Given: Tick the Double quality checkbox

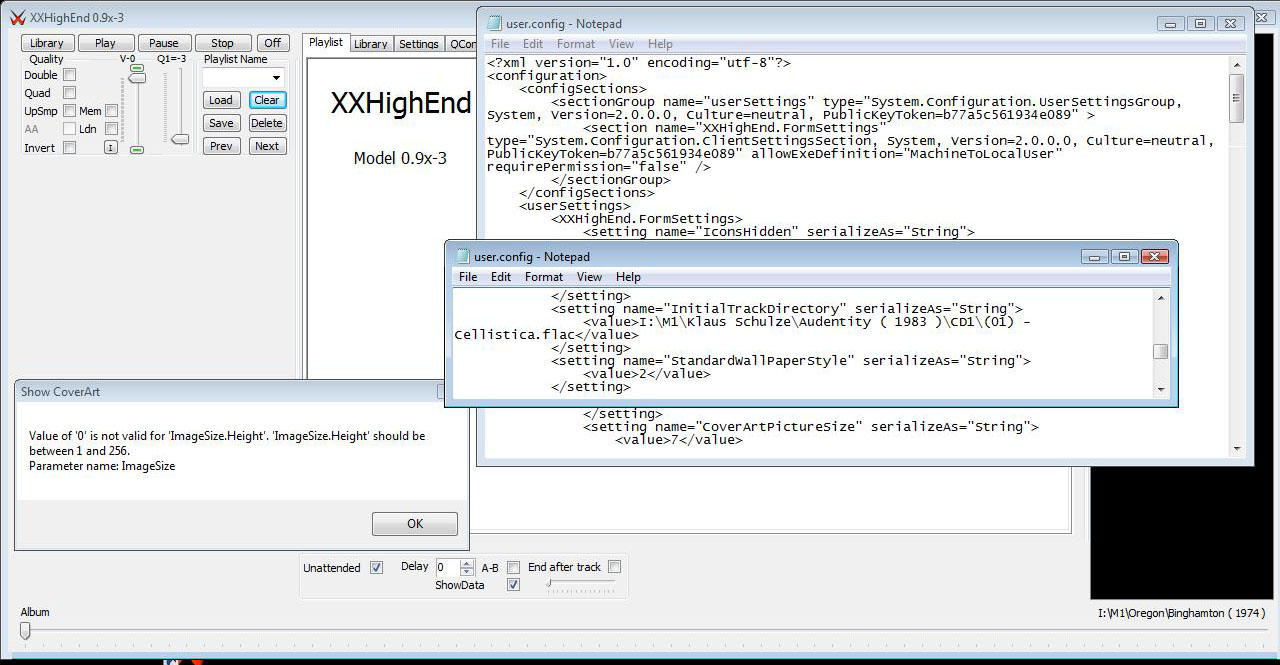Looking at the screenshot, I should coord(69,75).
